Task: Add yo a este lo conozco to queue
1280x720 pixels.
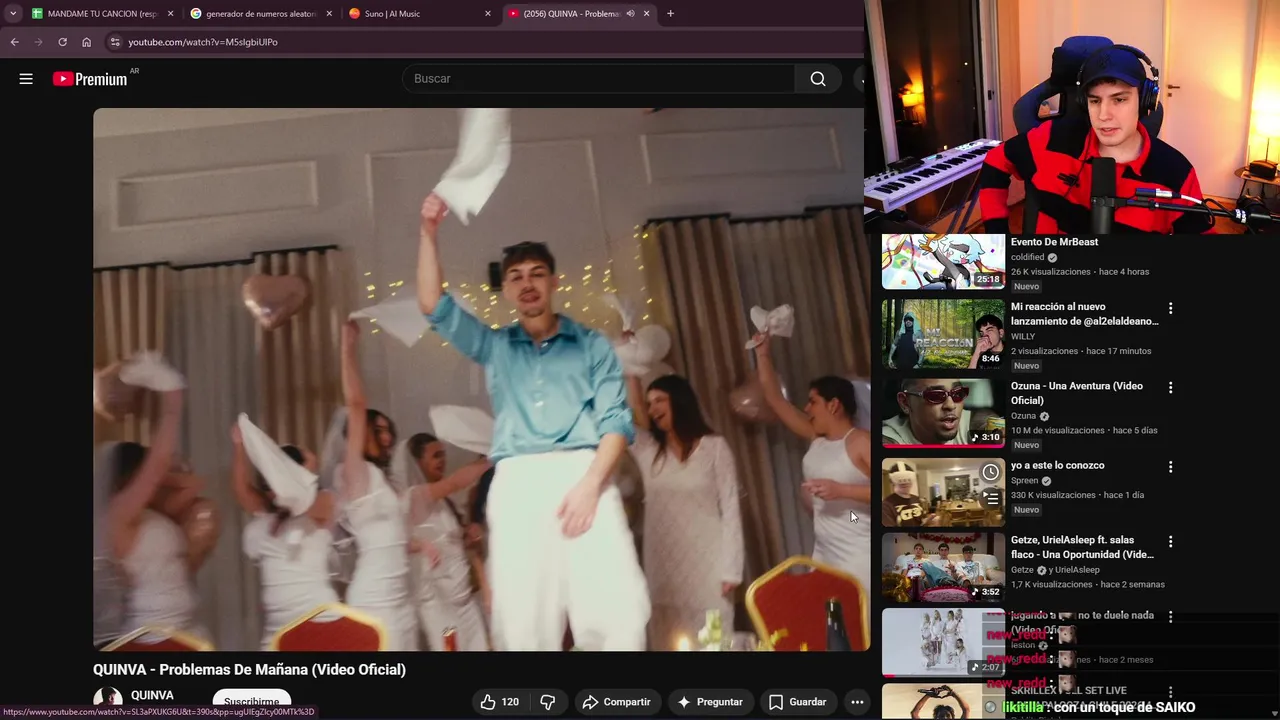Action: pos(990,497)
